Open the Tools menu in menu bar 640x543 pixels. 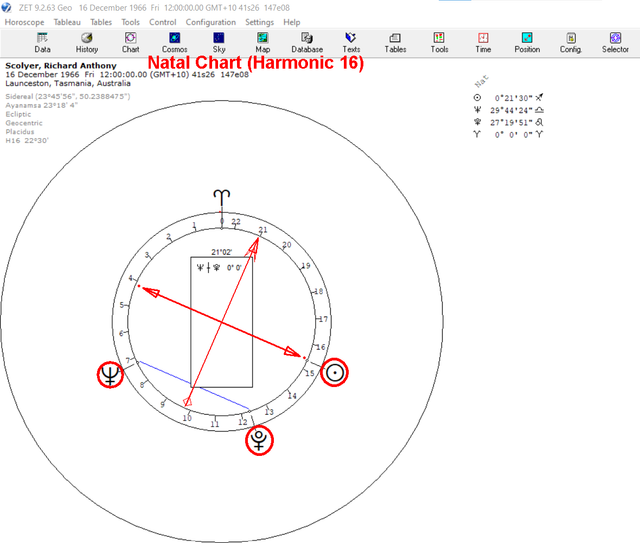(131, 22)
